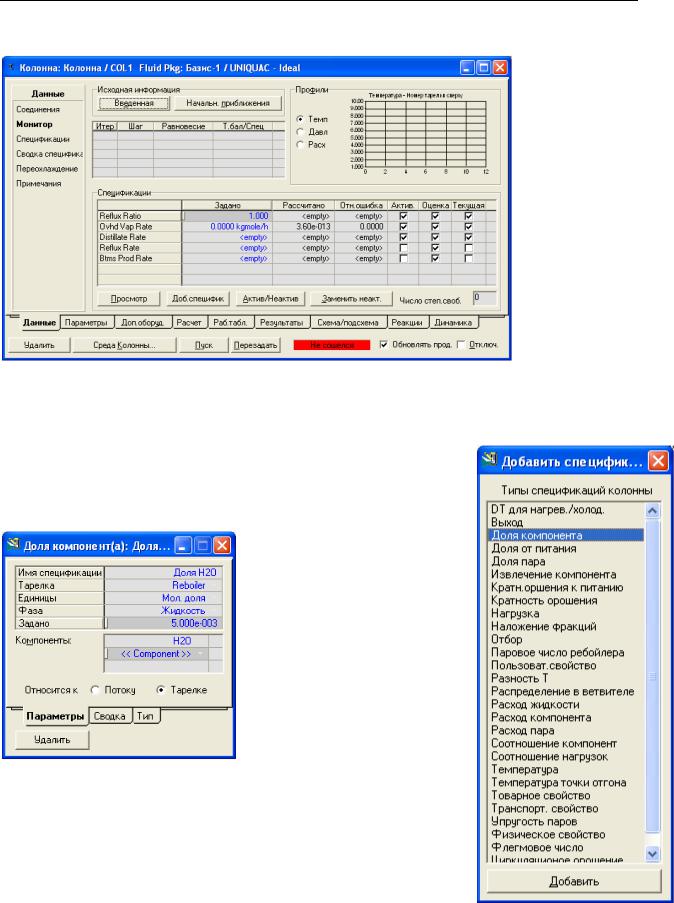Open the Динамика tab
The image size is (674, 903).
(453, 323)
